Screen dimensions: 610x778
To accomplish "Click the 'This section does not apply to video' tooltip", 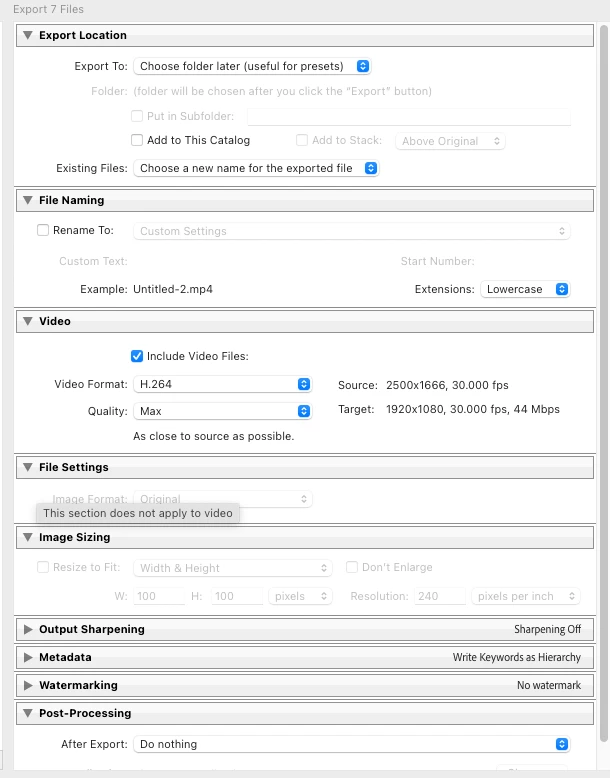I will click(x=138, y=513).
